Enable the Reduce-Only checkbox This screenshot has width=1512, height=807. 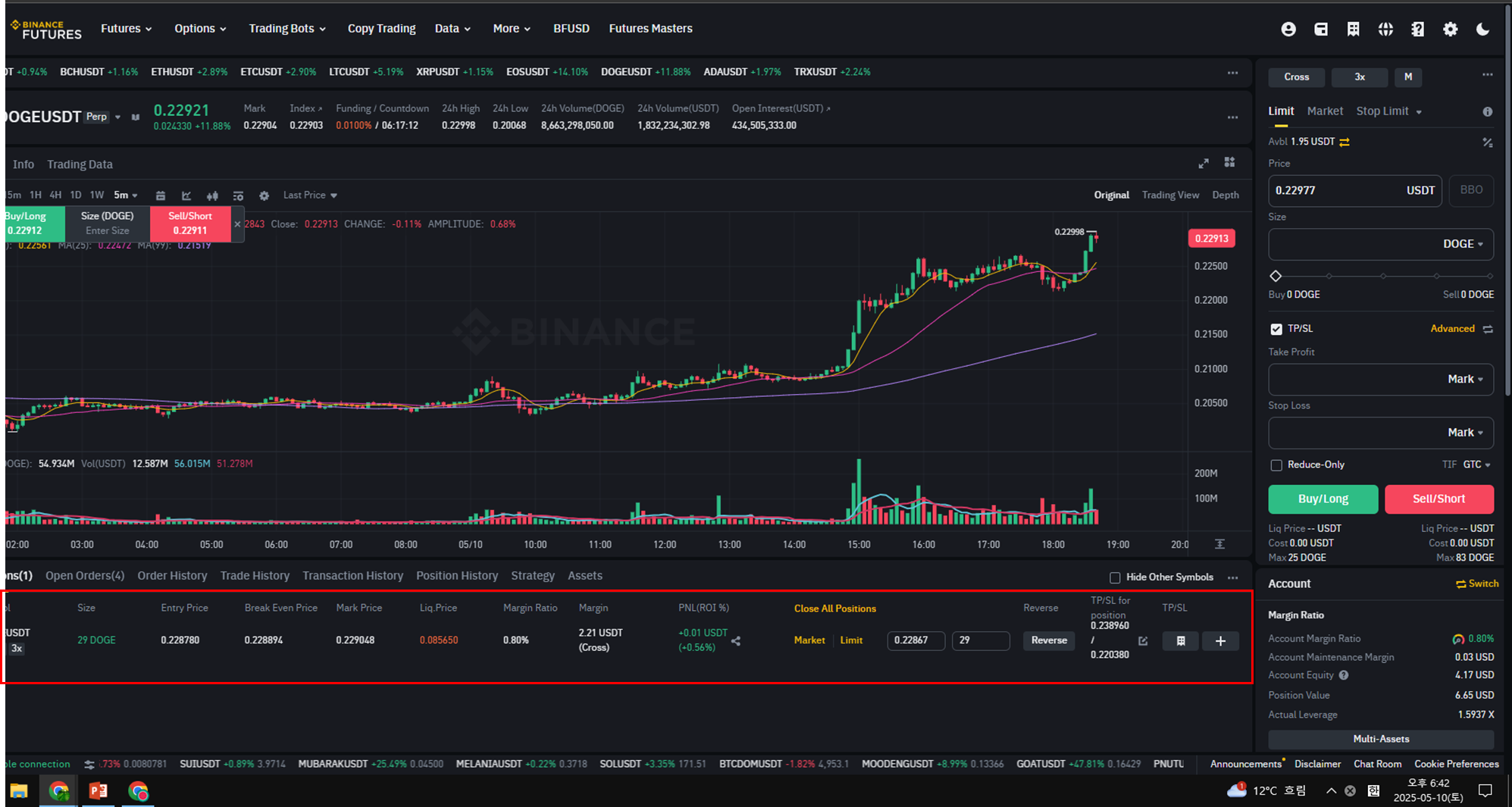1276,465
